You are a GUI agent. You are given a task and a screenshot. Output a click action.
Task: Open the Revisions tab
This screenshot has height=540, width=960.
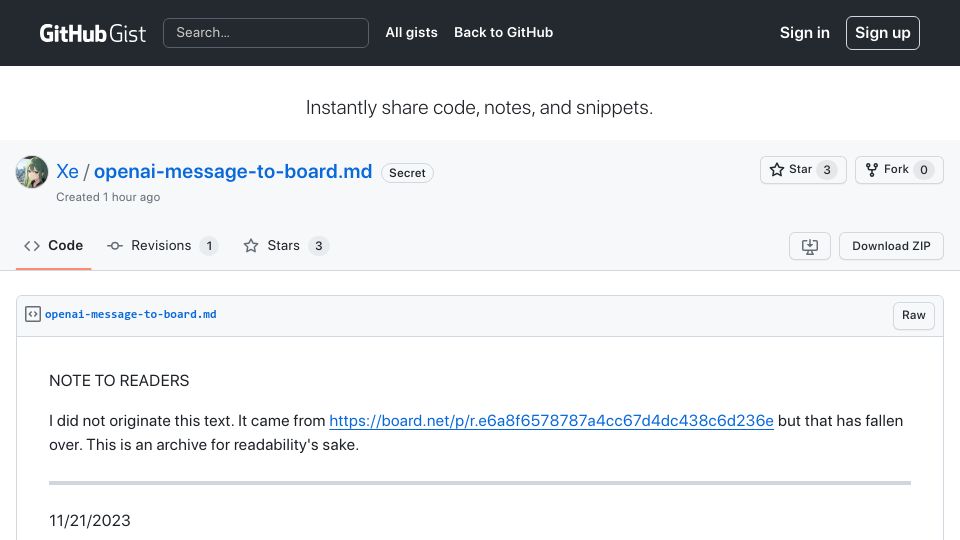pos(162,246)
